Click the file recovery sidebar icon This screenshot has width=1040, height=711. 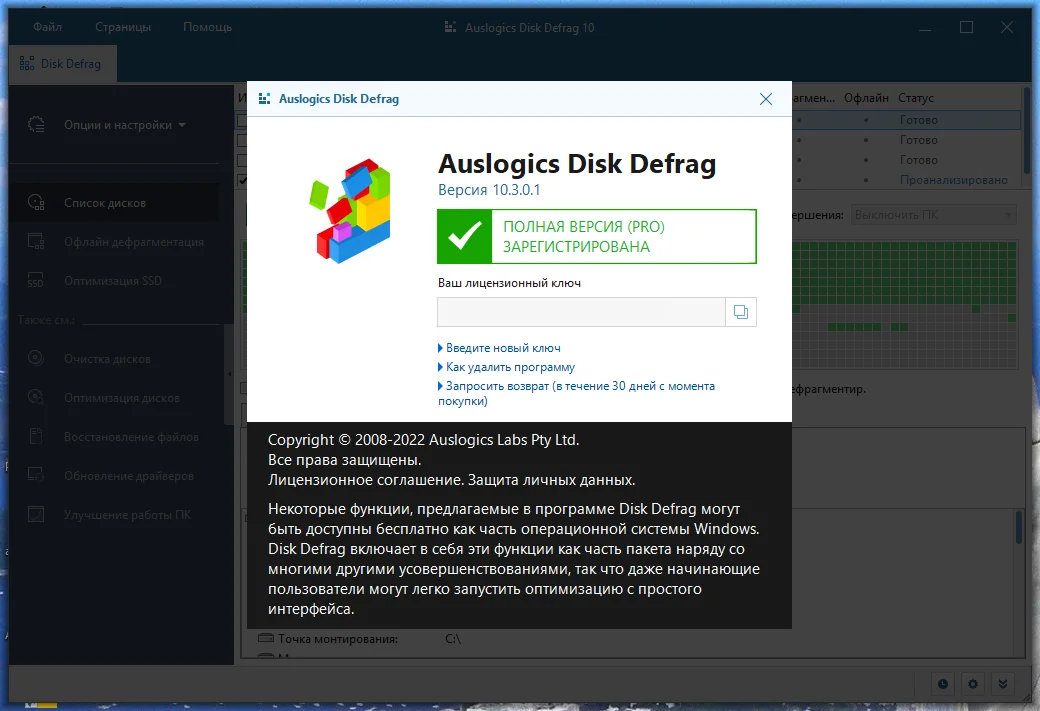[36, 436]
